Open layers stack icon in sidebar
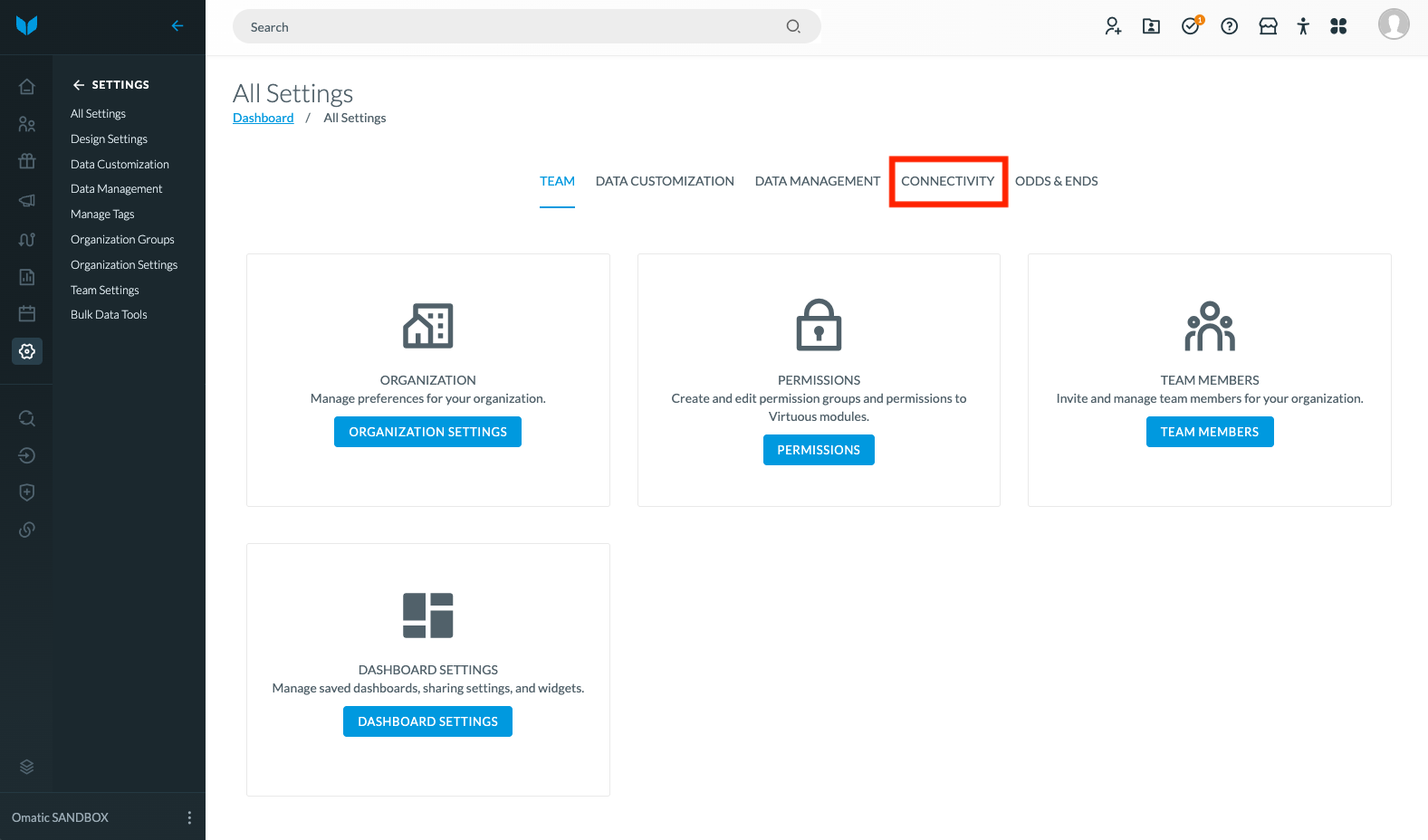 tap(27, 767)
